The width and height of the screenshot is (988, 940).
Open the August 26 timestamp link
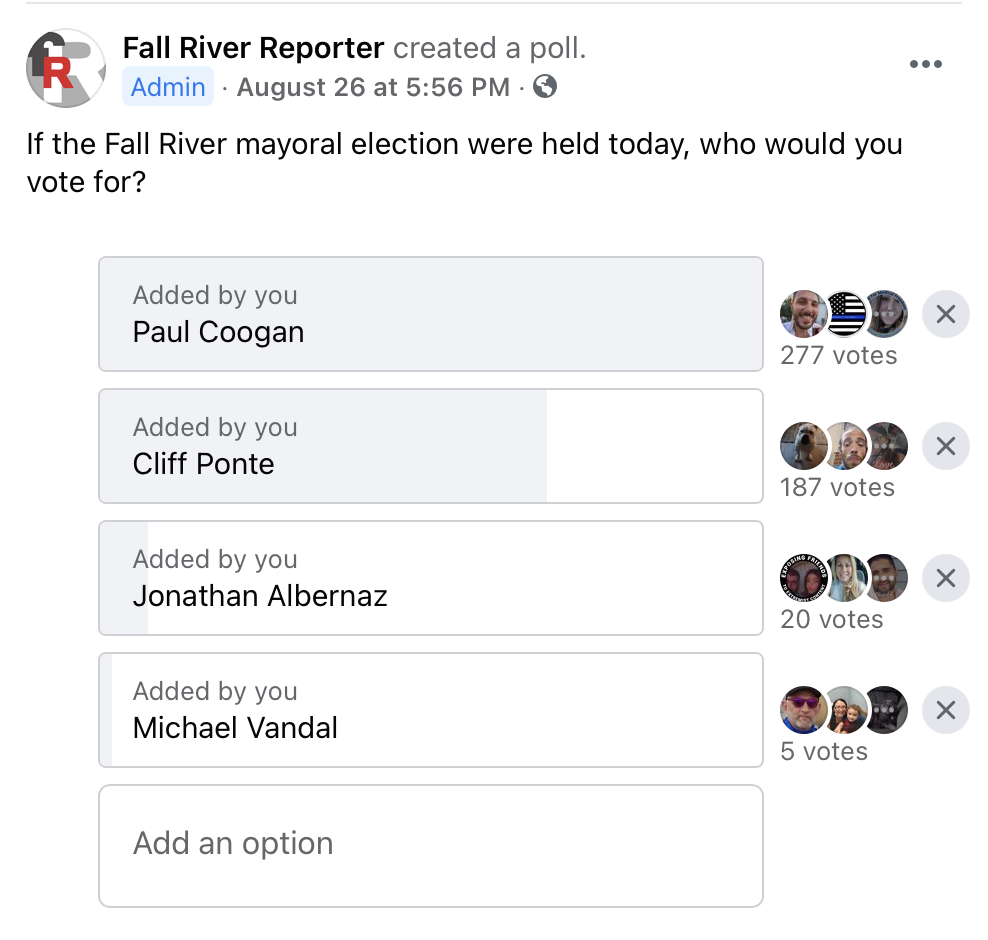pos(373,87)
